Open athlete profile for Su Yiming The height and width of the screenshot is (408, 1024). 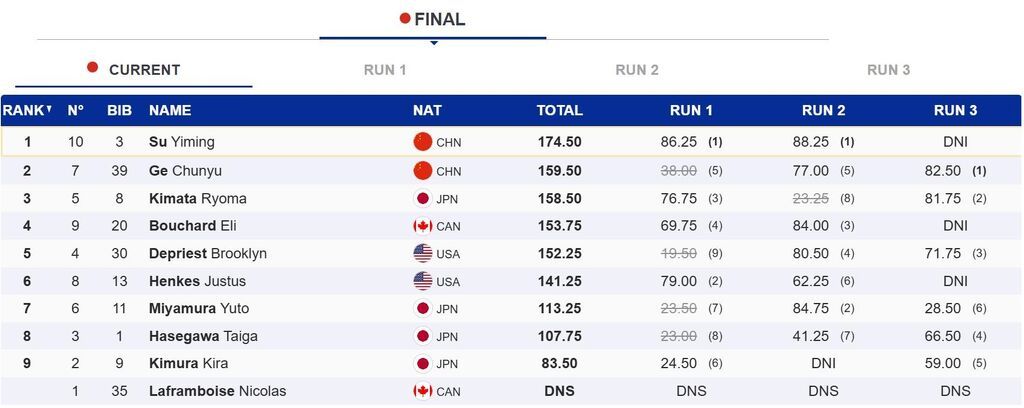click(182, 142)
